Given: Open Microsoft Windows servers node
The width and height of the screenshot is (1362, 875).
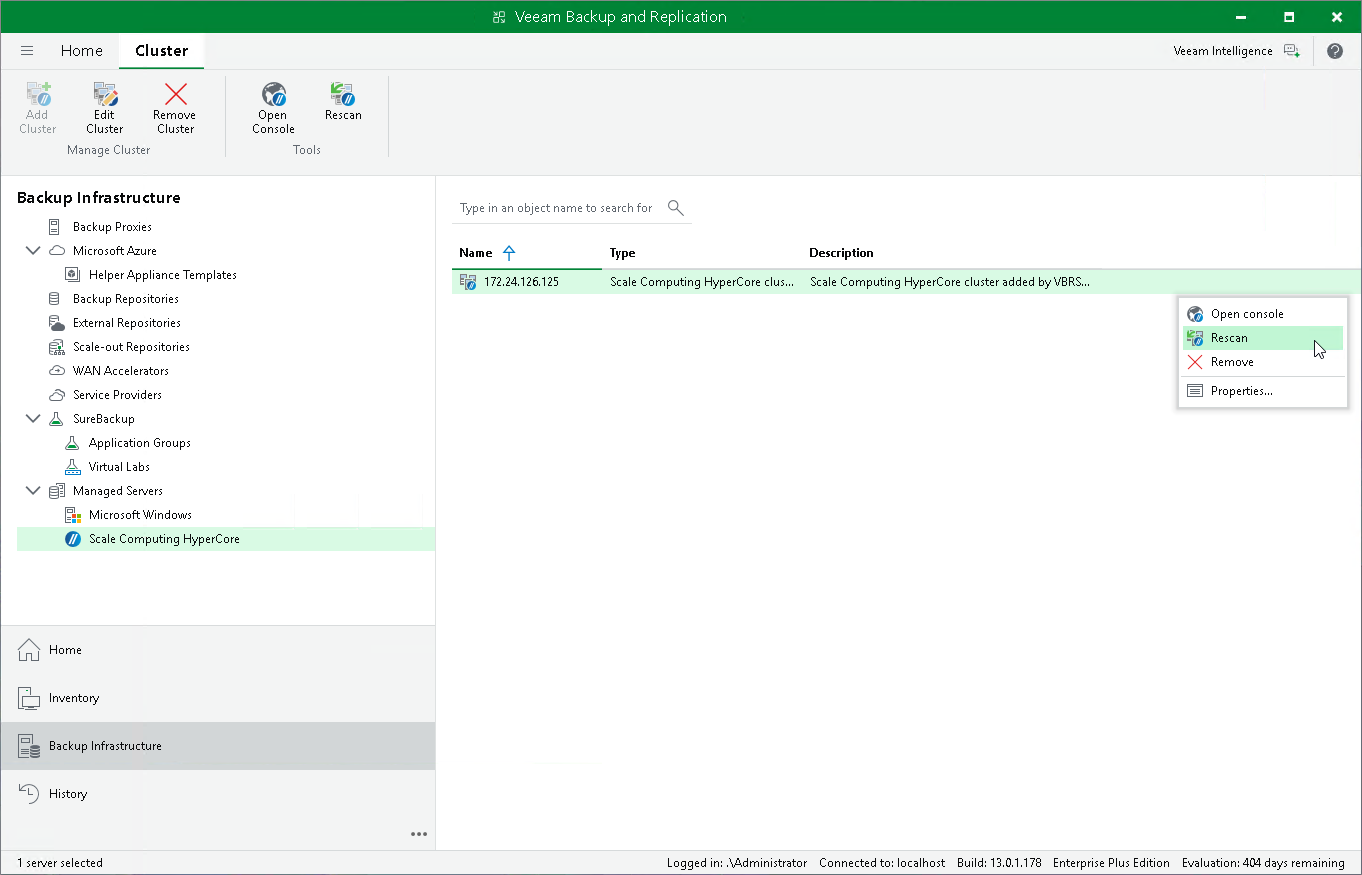Looking at the screenshot, I should point(140,515).
